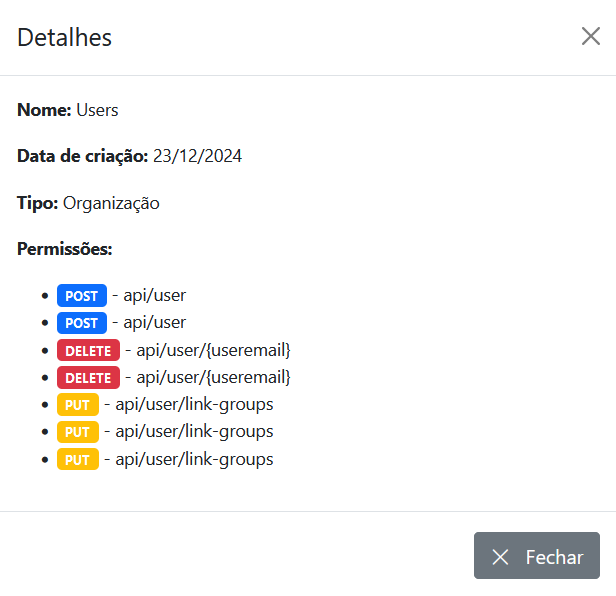Screen dimensions: 616x596
Task: Click the second blue POST badge
Action: [82, 323]
